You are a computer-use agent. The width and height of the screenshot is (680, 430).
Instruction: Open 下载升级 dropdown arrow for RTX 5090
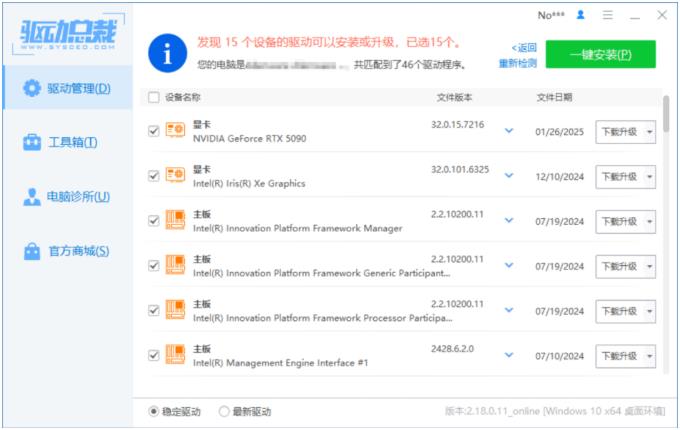[x=649, y=132]
